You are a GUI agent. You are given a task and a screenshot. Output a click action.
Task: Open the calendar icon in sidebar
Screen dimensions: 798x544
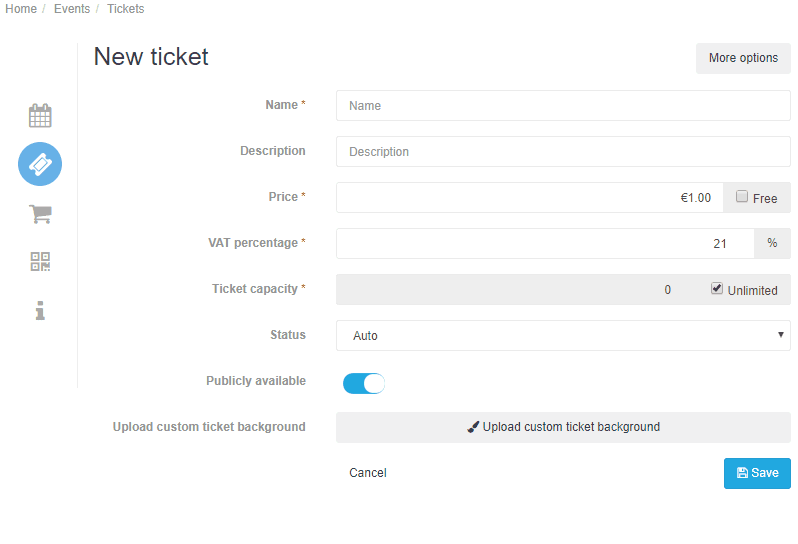40,116
